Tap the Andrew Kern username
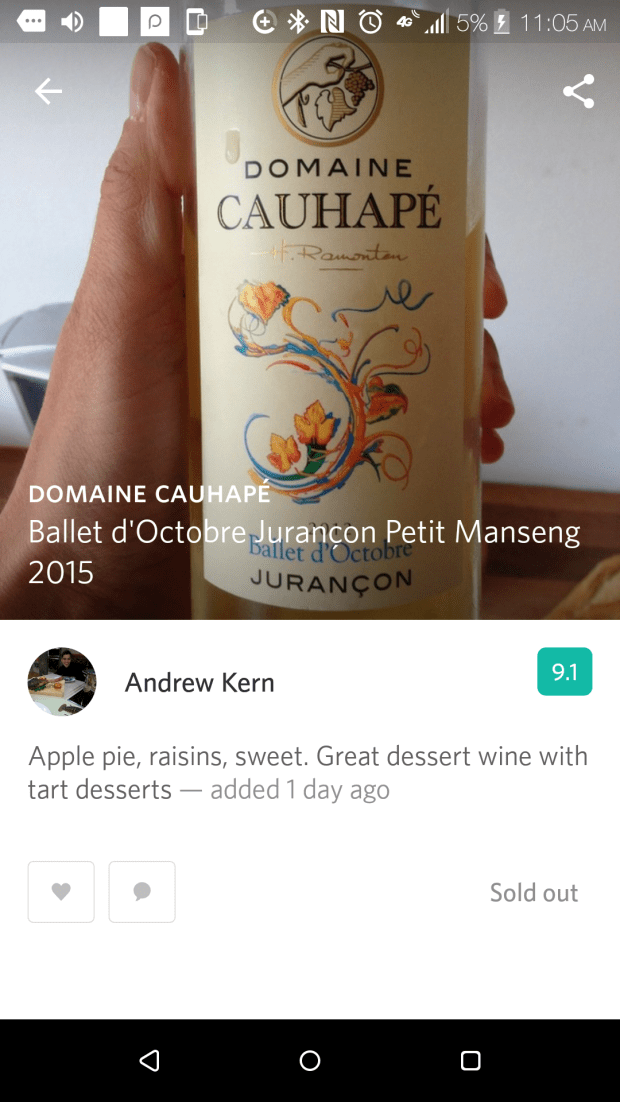Screen dimensions: 620x1102 click(199, 683)
